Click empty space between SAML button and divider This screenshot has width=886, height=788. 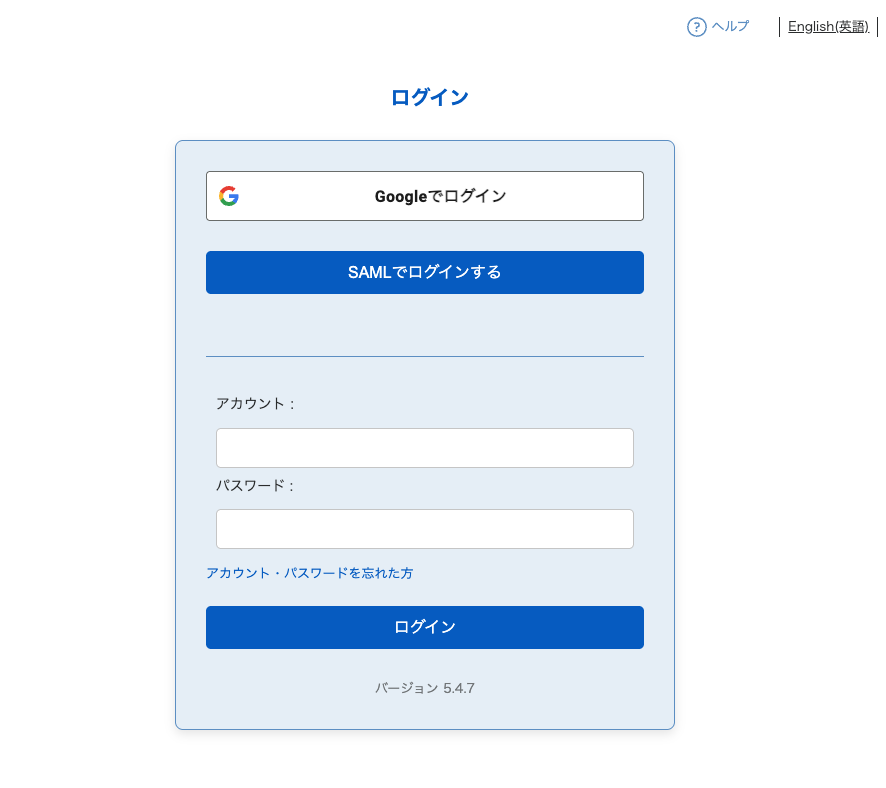pyautogui.click(x=424, y=325)
